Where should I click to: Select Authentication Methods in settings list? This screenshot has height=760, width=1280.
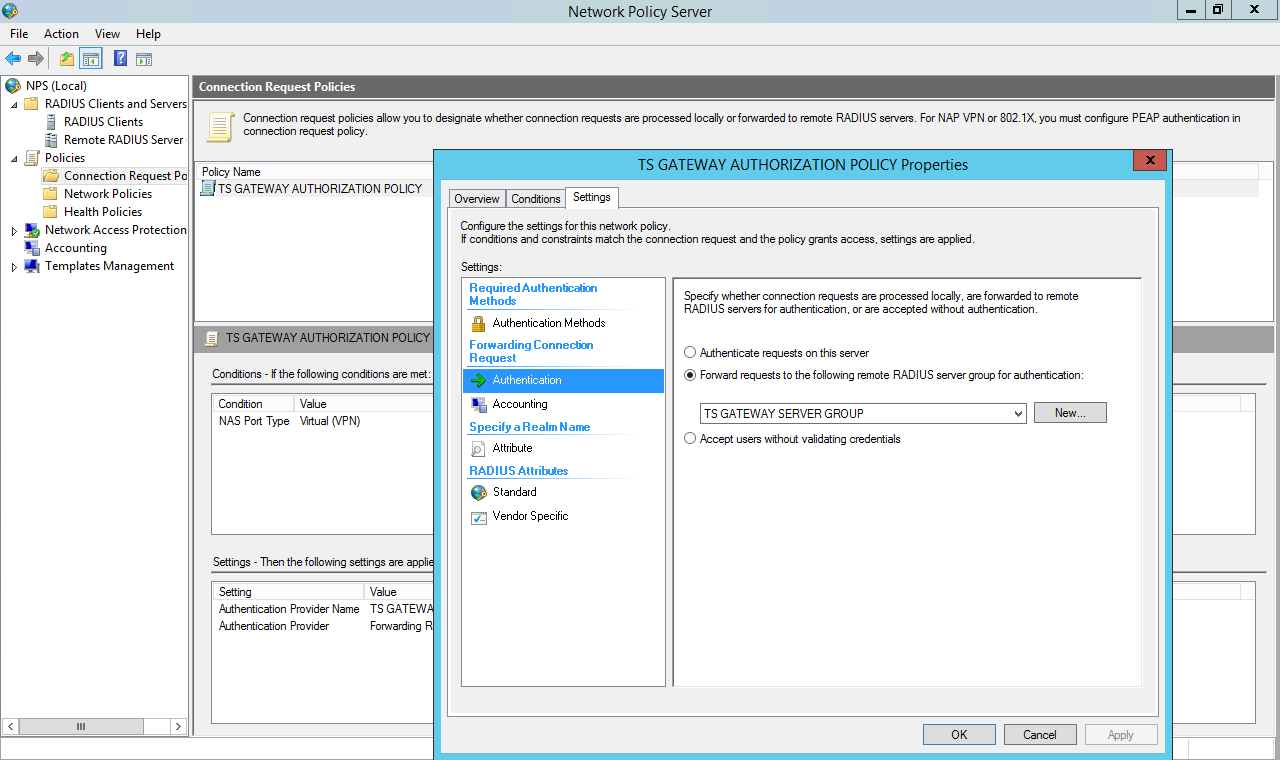[549, 323]
